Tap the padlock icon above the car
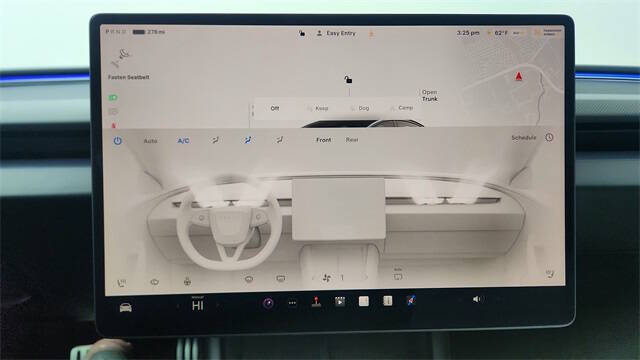Image resolution: width=640 pixels, height=360 pixels. click(348, 80)
